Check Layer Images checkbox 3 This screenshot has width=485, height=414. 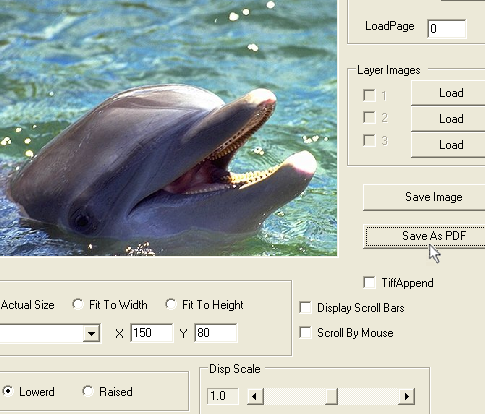click(x=369, y=140)
